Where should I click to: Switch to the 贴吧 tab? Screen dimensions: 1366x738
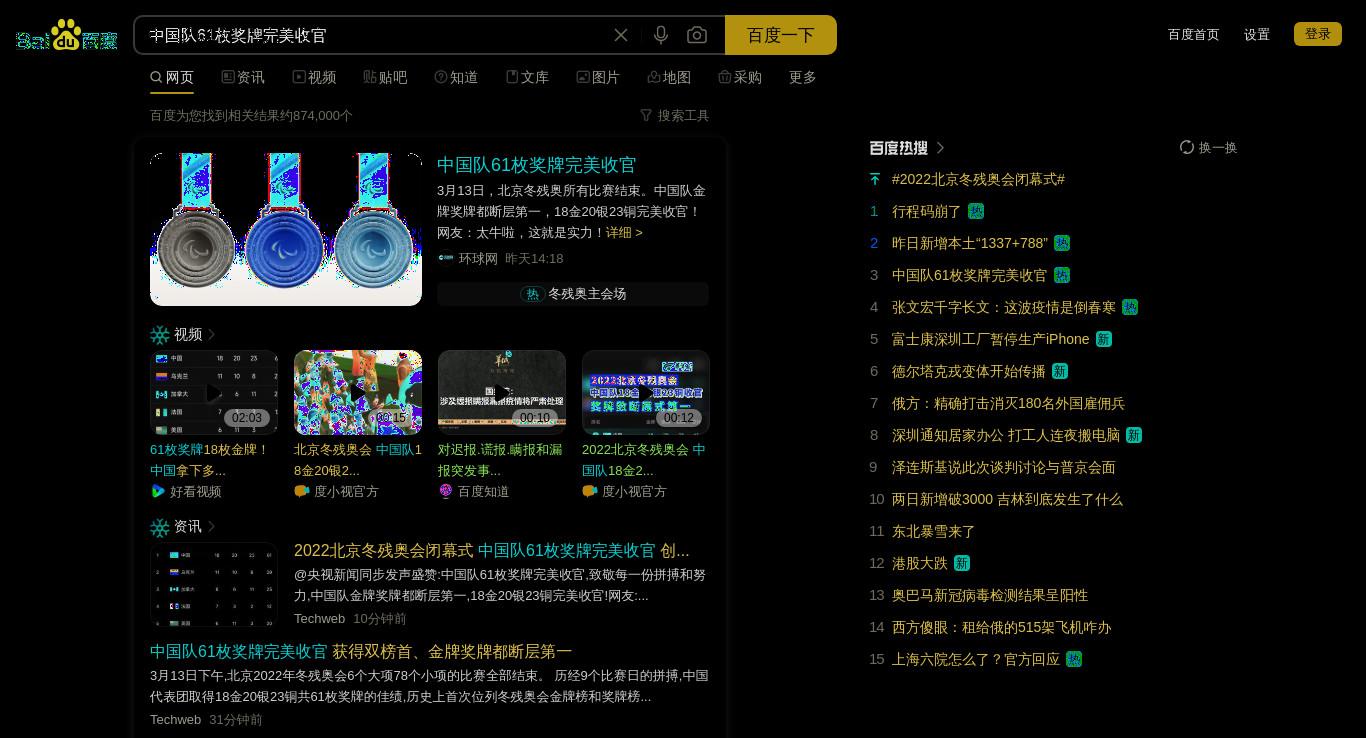point(385,77)
